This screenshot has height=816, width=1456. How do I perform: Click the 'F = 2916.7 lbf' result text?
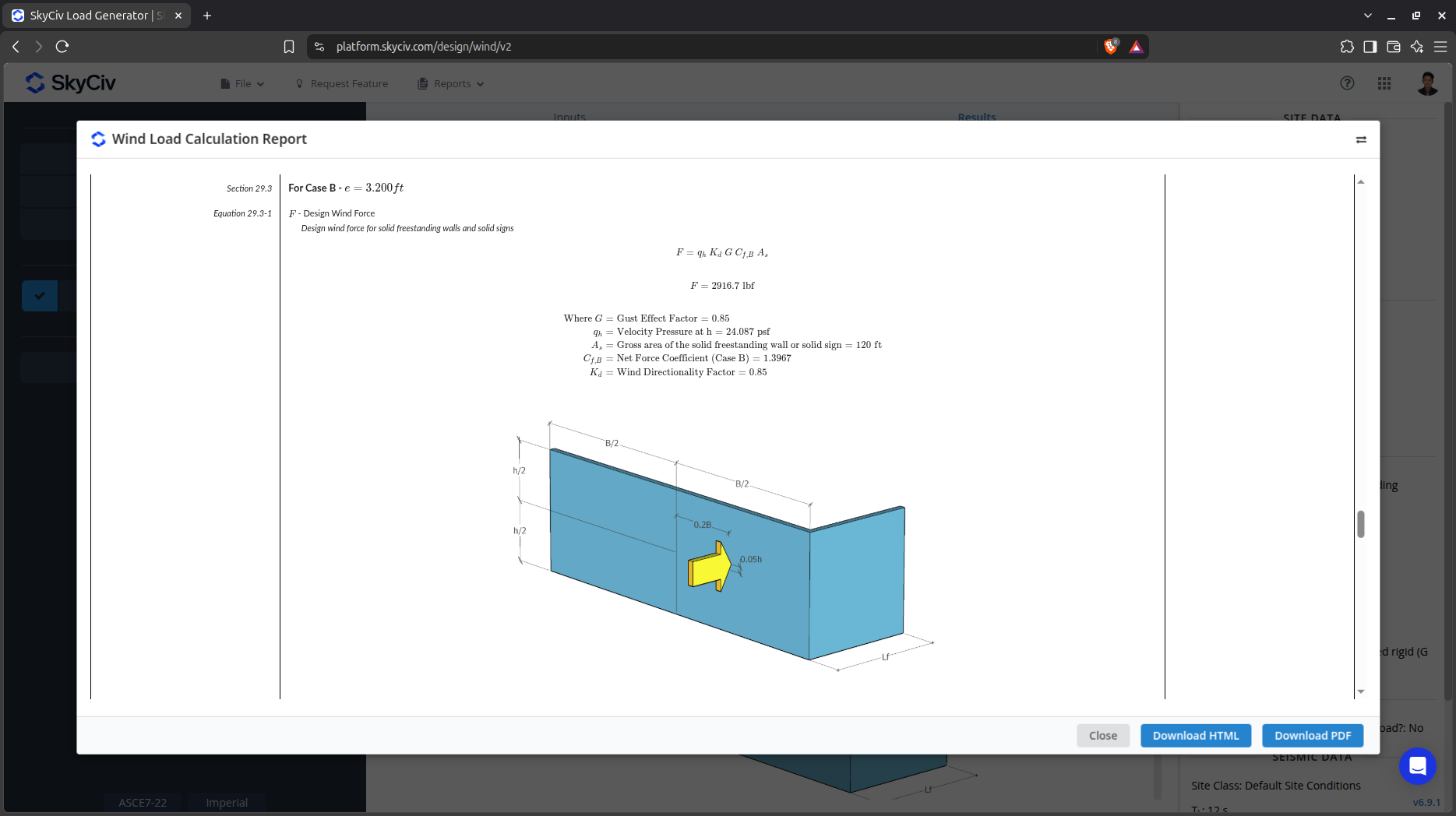[x=722, y=286]
